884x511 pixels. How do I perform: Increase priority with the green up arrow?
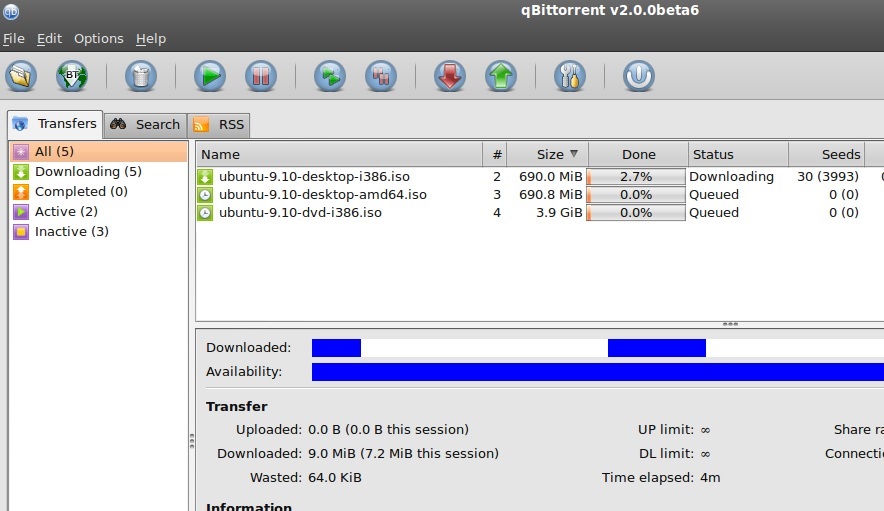(x=500, y=76)
